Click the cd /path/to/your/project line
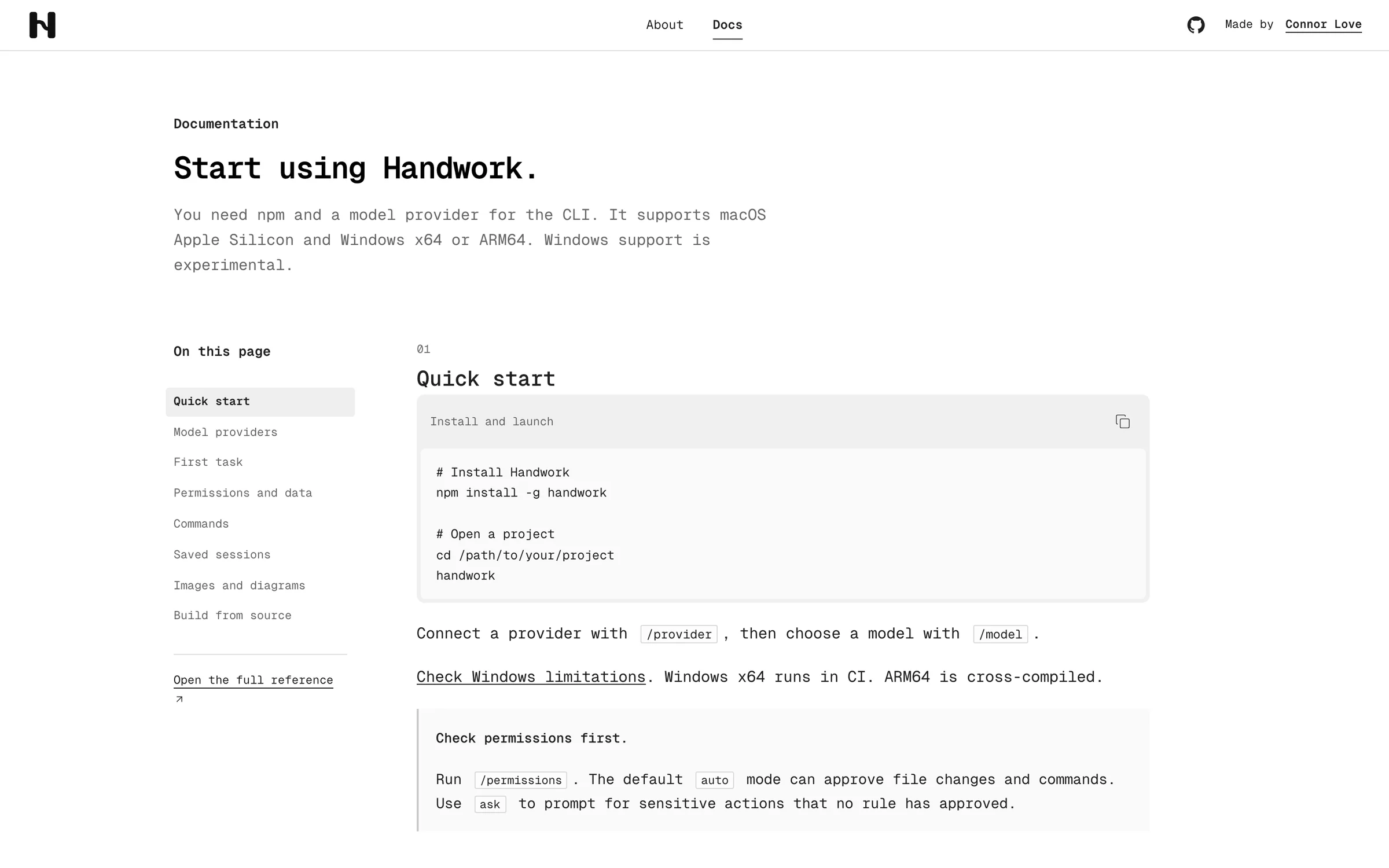Screen dimensions: 1389x868 point(525,556)
